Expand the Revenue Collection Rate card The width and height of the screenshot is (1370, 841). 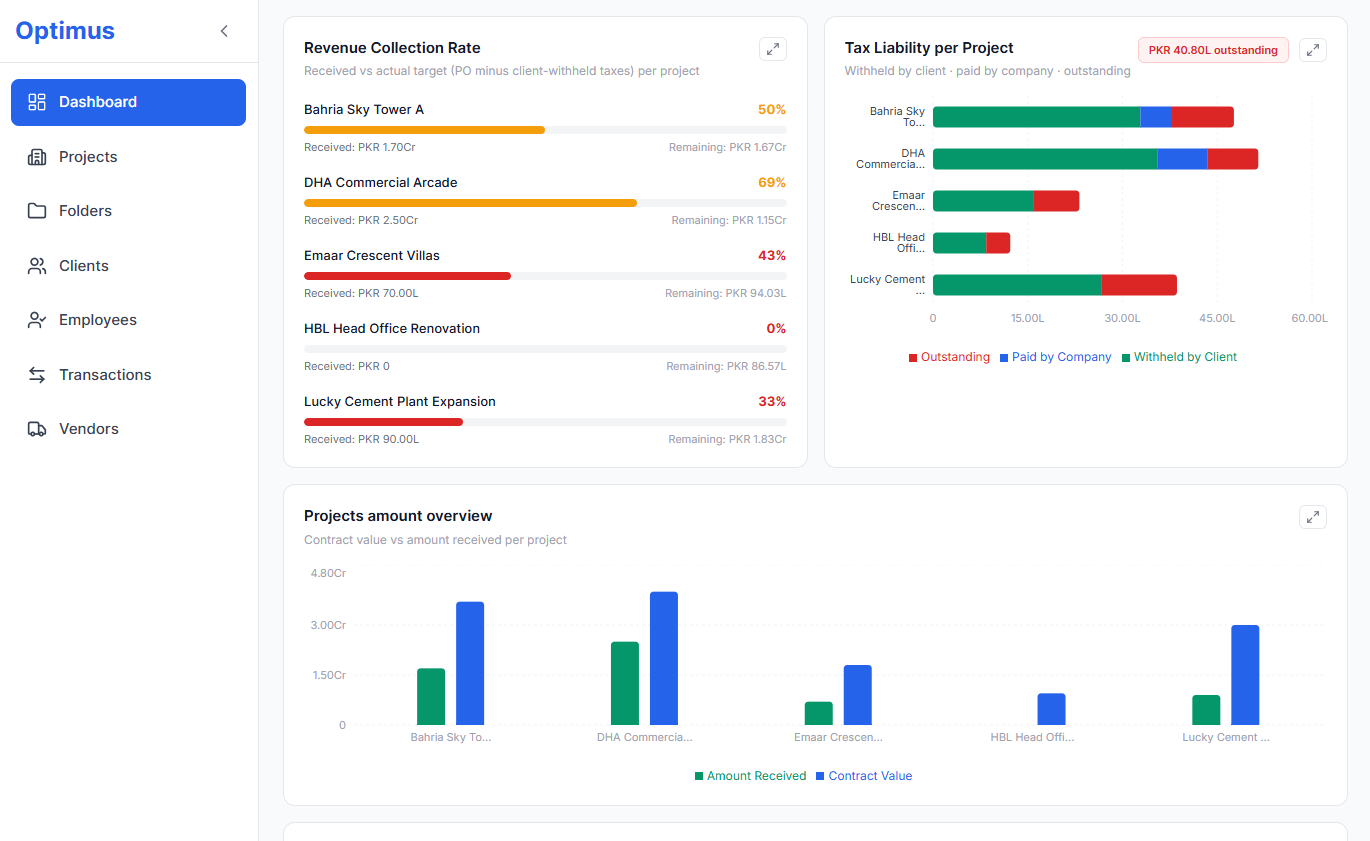773,49
